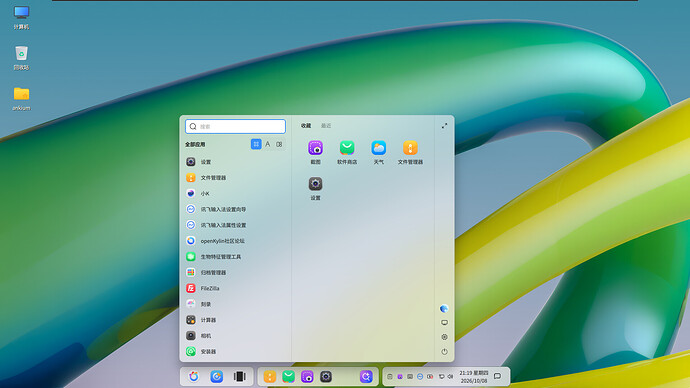Open 天气 weather app in favorites
The image size is (690, 388).
click(x=378, y=152)
